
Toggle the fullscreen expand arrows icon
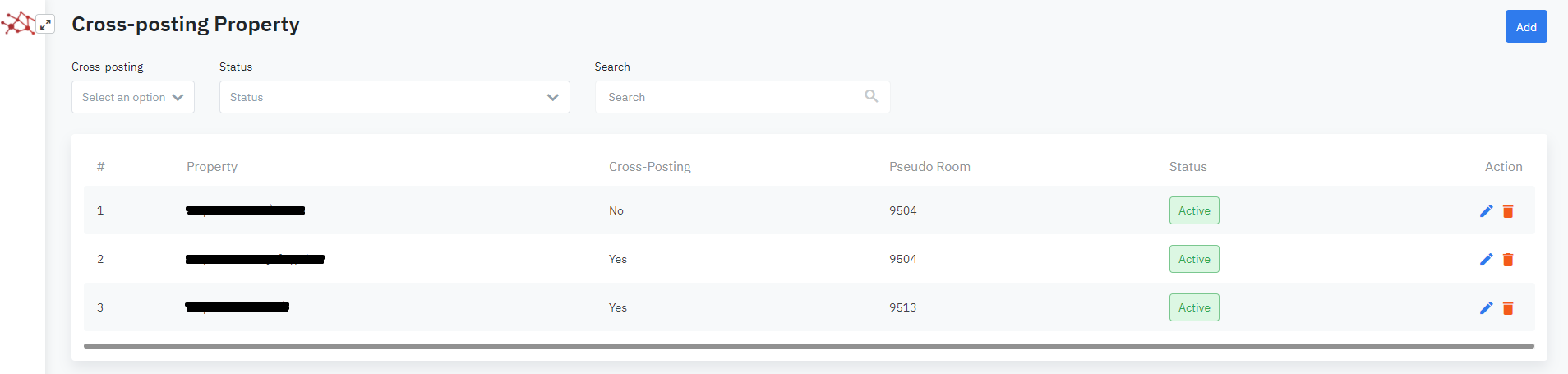click(x=46, y=25)
